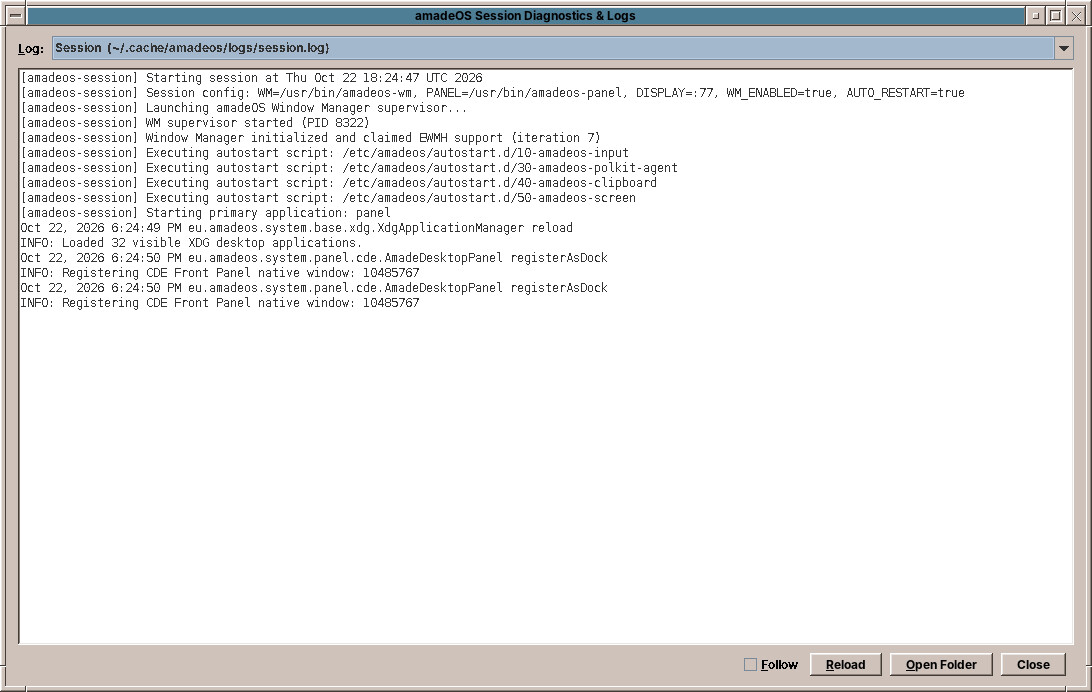Viewport: 1092px width, 692px height.
Task: Click the autostart line for 40-amadeos-clipboard
Action: (x=338, y=183)
